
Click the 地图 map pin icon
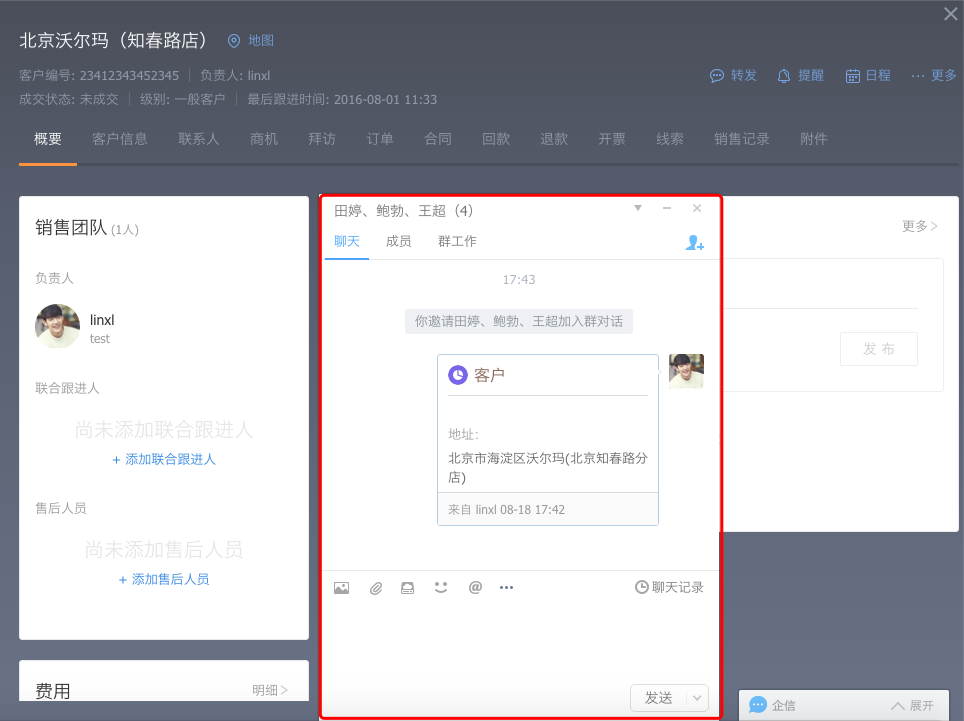[234, 41]
